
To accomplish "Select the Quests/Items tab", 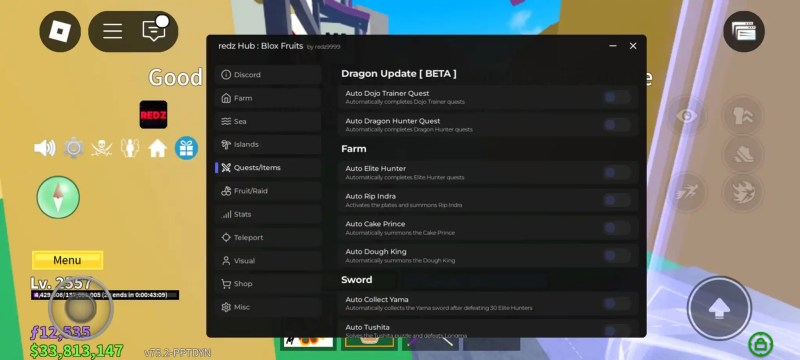I will pos(268,168).
